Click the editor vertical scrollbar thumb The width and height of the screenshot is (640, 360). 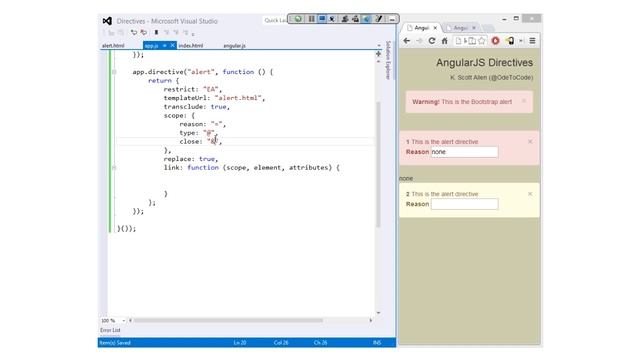pos(378,164)
